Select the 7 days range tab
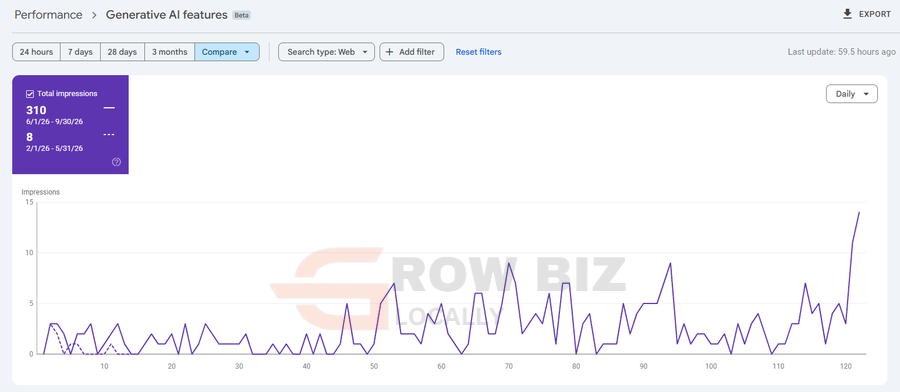The height and width of the screenshot is (392, 900). click(x=80, y=52)
